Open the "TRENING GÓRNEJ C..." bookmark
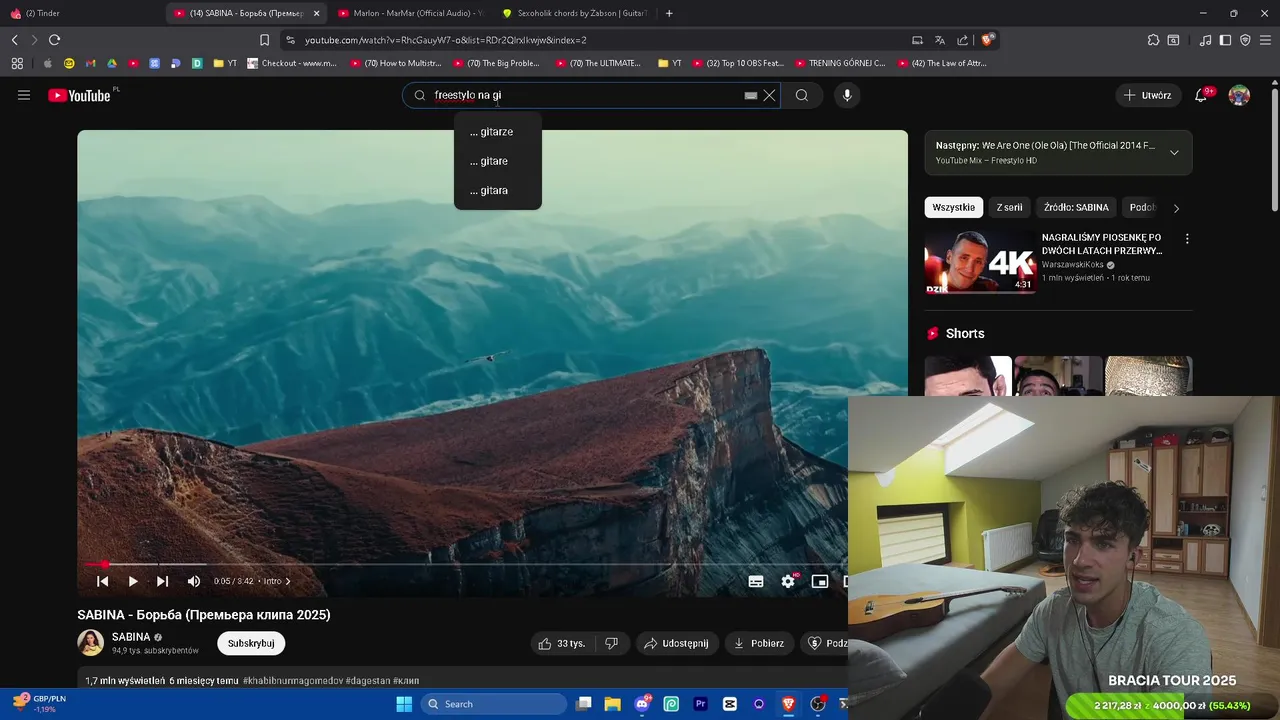Viewport: 1280px width, 720px height. click(x=840, y=63)
